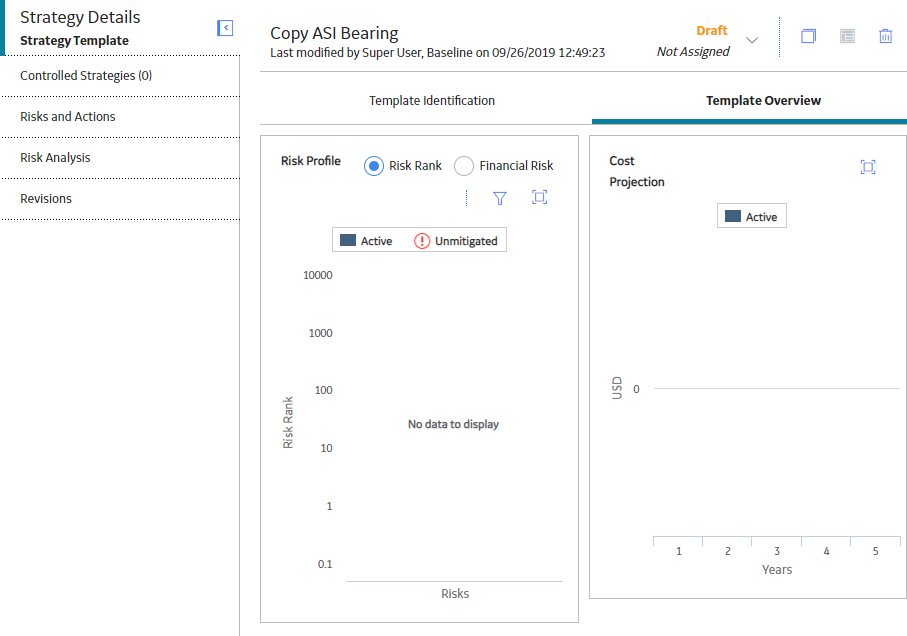Click the Strategy Details heading

[80, 17]
